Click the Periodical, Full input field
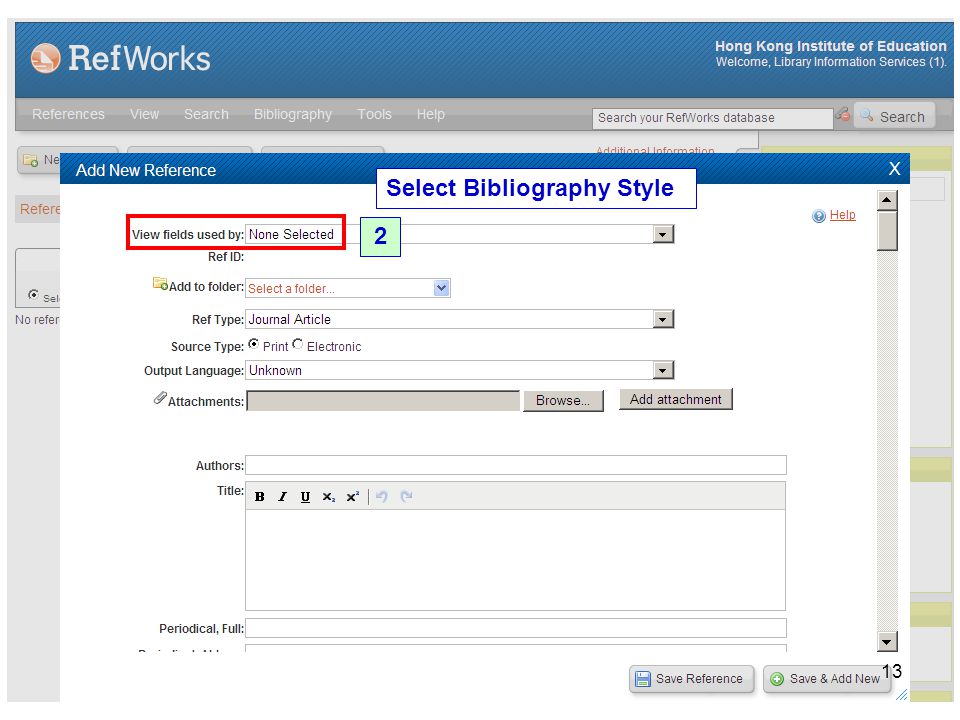Viewport: 960px width, 720px height. click(x=516, y=628)
